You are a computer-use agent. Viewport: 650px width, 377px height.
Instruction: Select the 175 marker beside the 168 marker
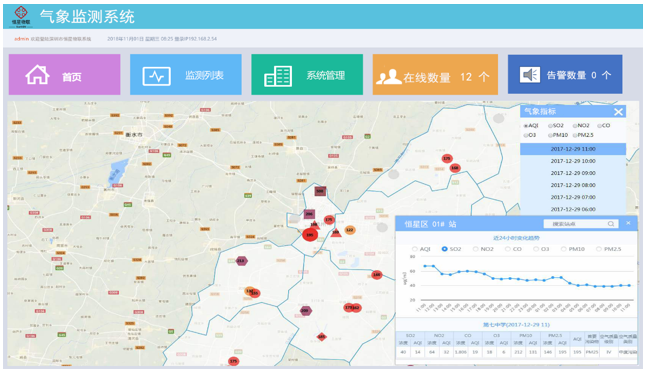click(446, 158)
